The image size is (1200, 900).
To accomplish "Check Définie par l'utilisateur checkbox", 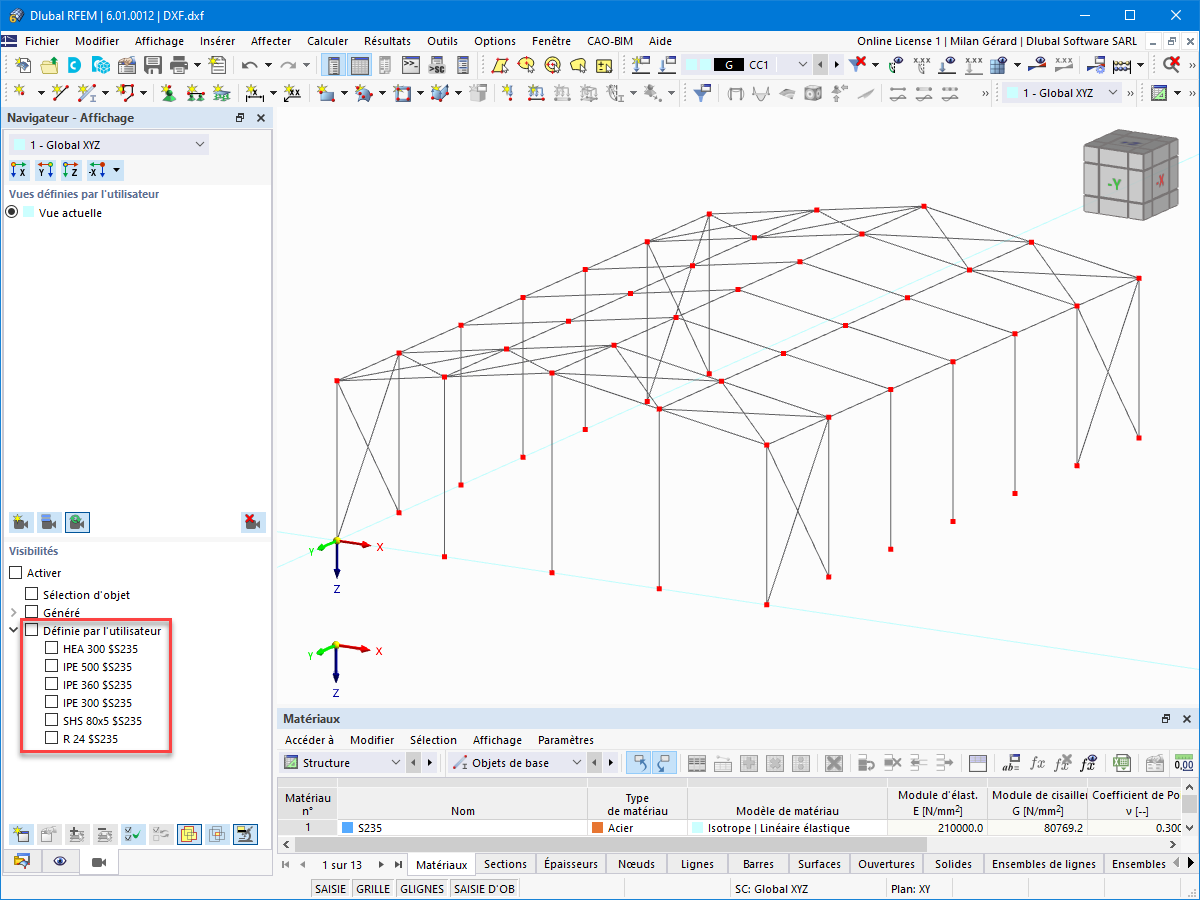I will click(32, 630).
